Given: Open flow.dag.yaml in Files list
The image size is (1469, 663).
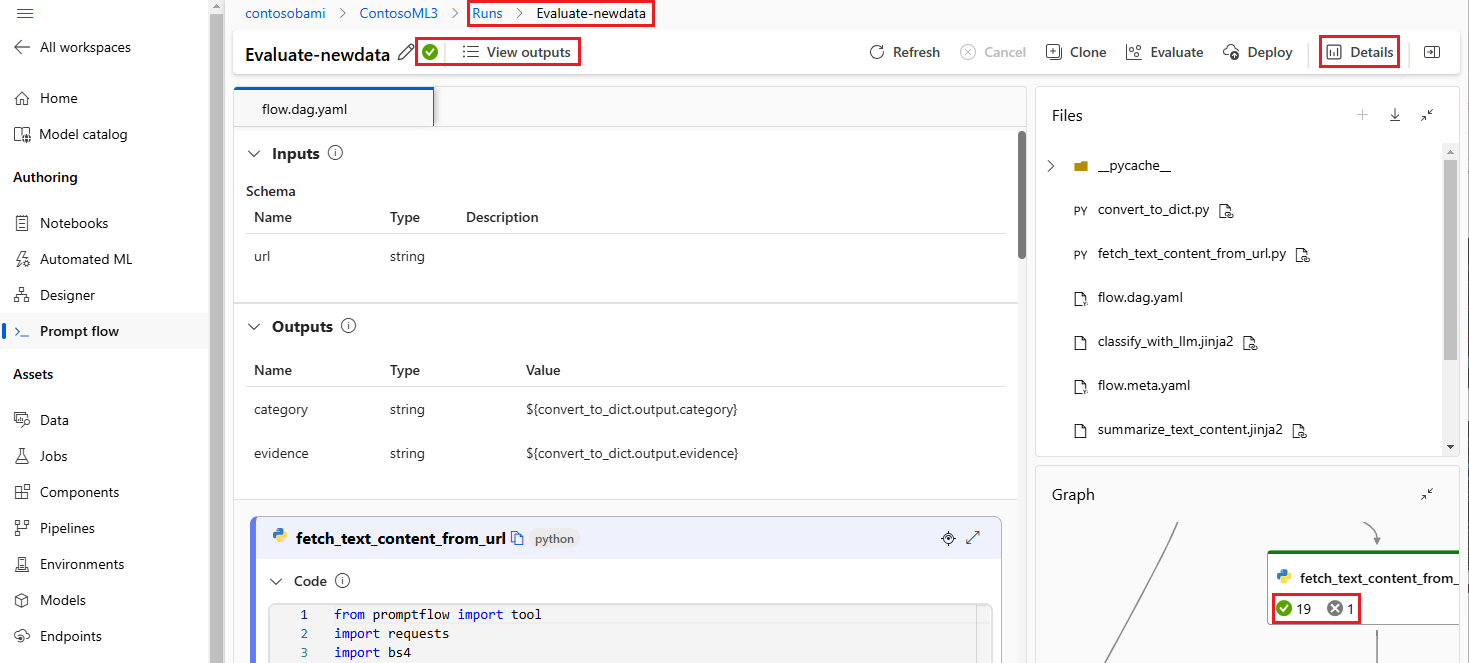Looking at the screenshot, I should 1140,298.
